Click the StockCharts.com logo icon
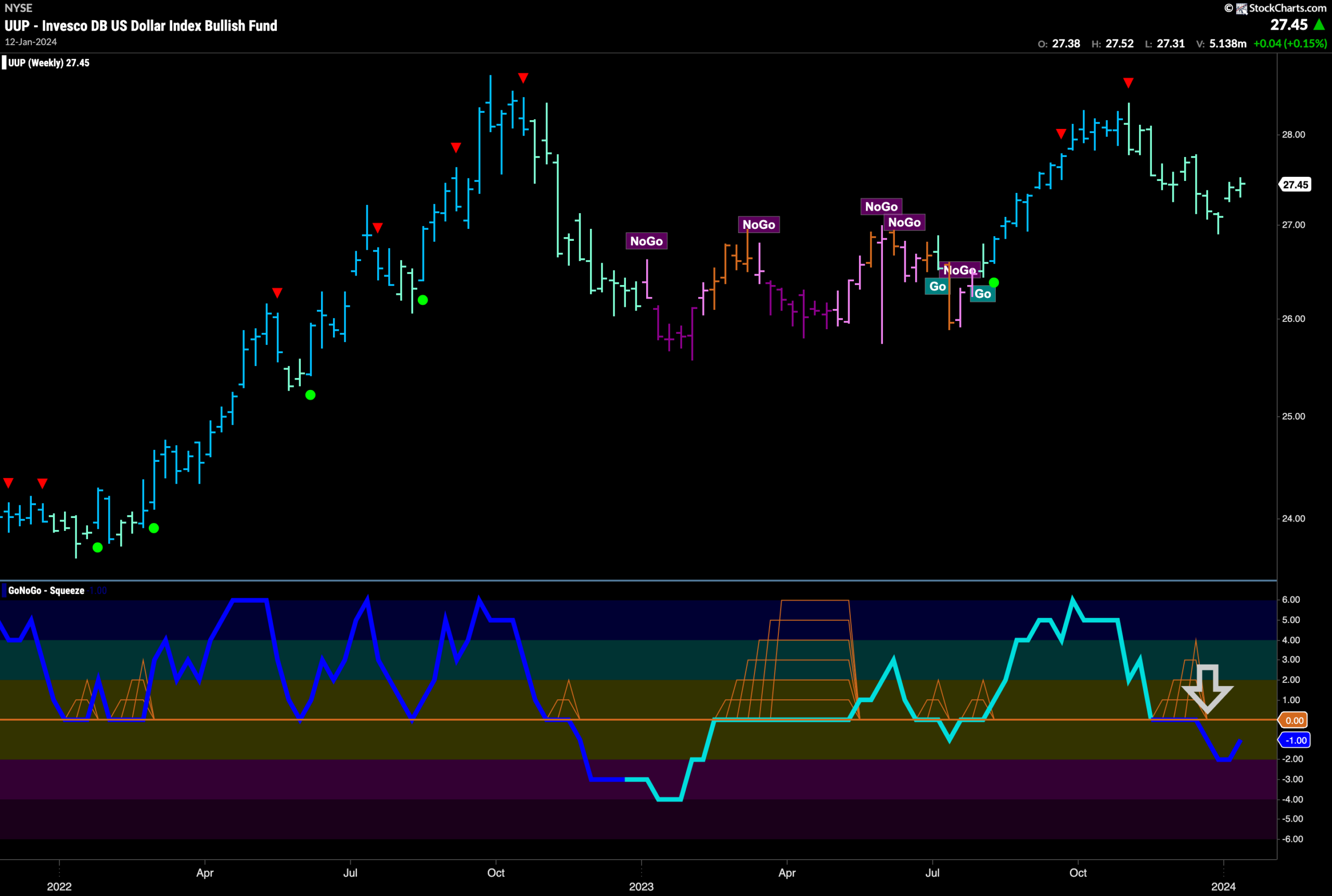The width and height of the screenshot is (1332, 896). coord(1241,8)
